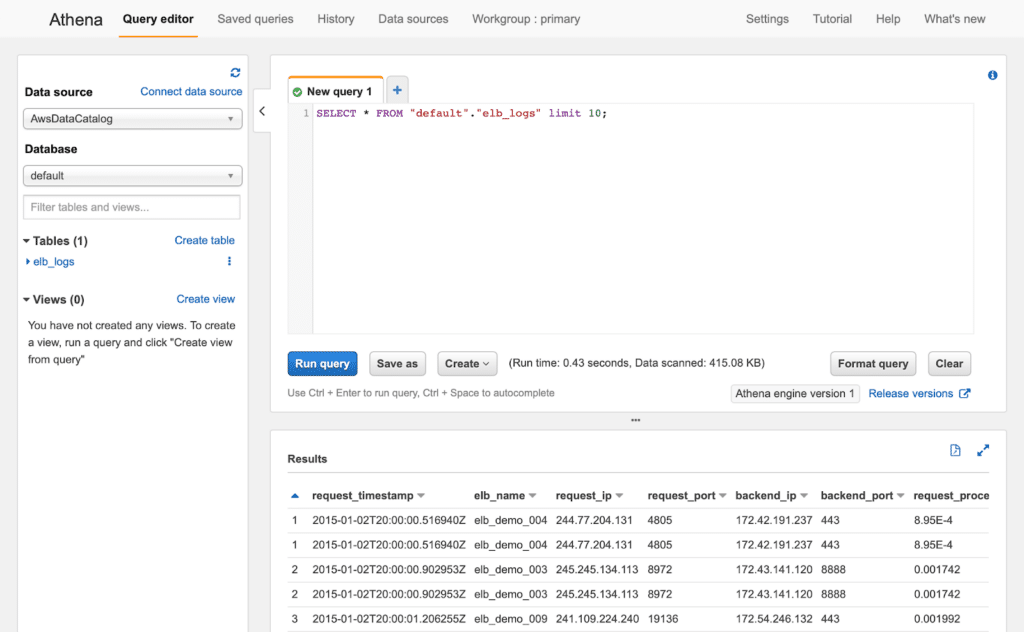Open What's new
1024x632 pixels.
pyautogui.click(x=954, y=19)
